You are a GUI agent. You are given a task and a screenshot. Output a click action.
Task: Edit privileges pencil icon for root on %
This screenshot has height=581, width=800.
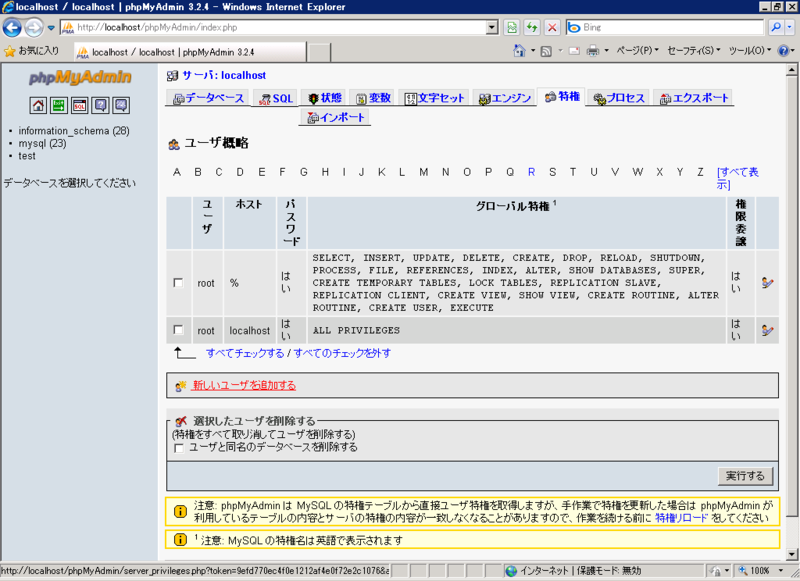coord(765,283)
